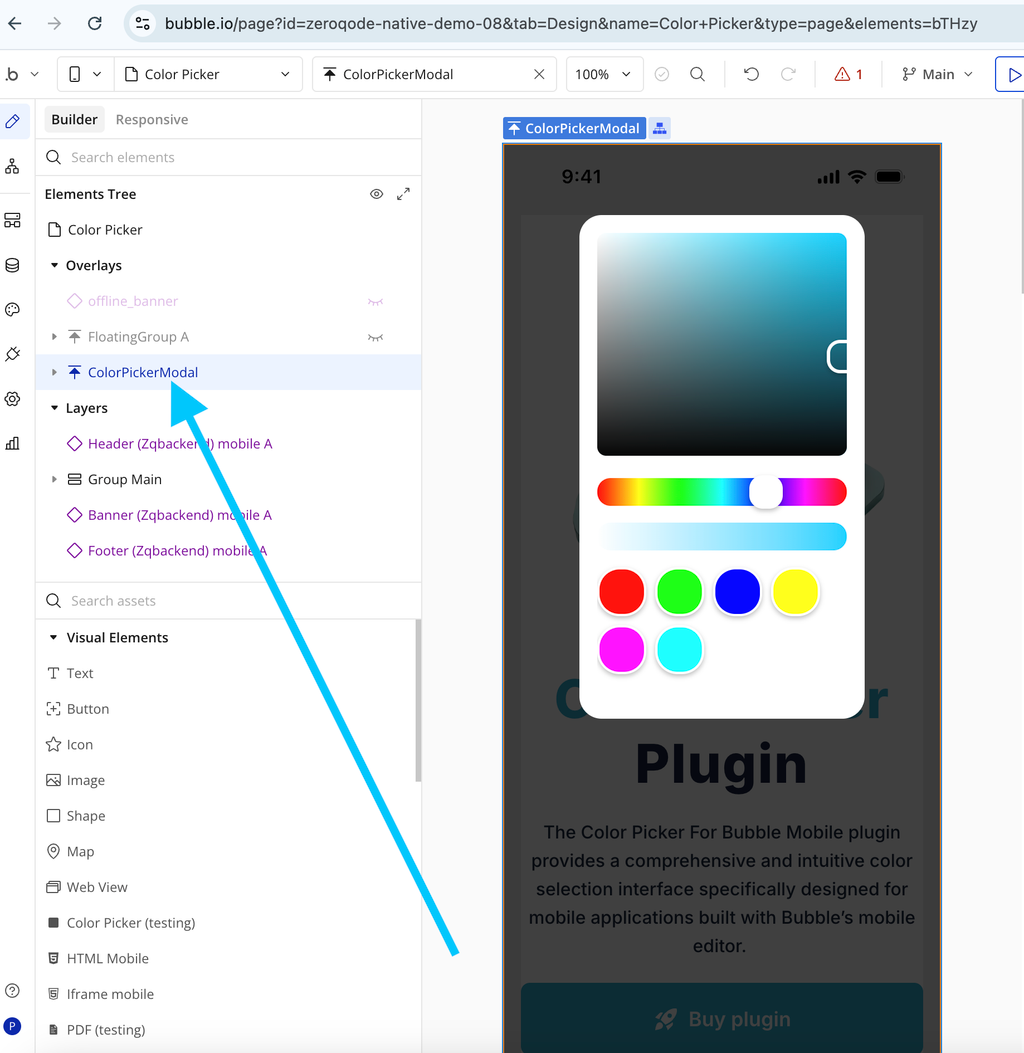Select Footer (Zqbackend) mobile A

(177, 551)
